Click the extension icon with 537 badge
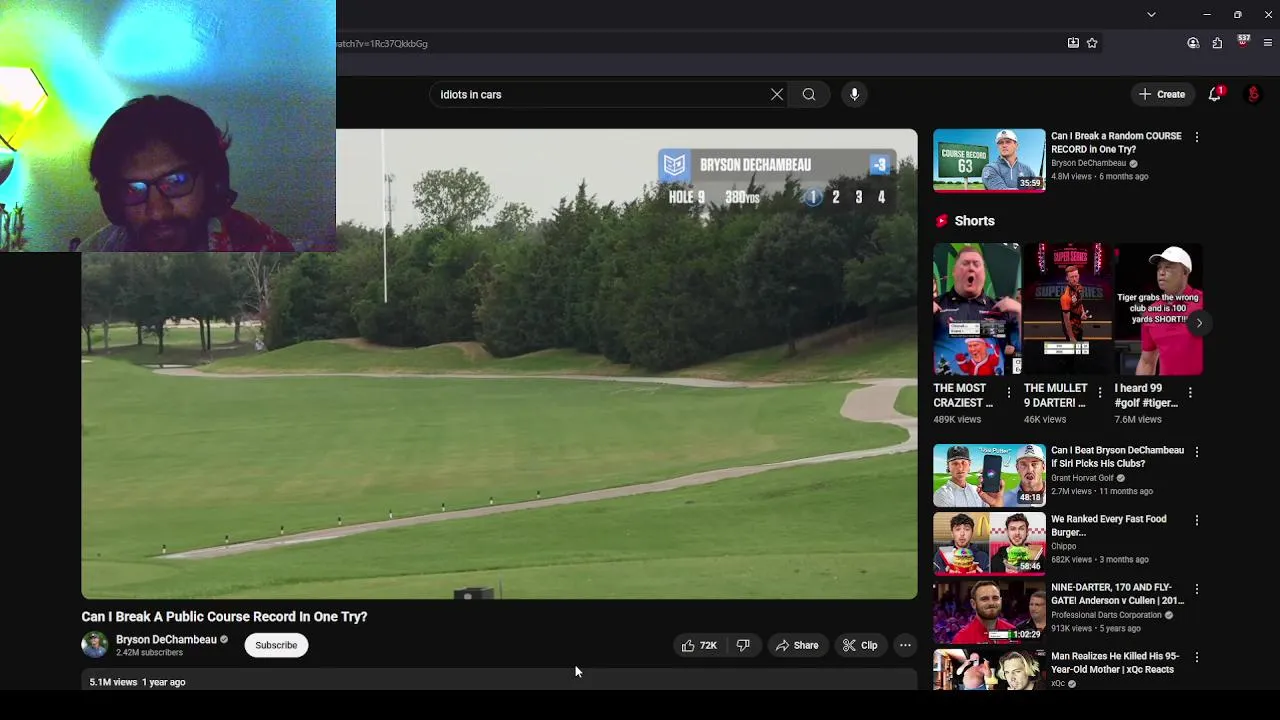 coord(1243,42)
